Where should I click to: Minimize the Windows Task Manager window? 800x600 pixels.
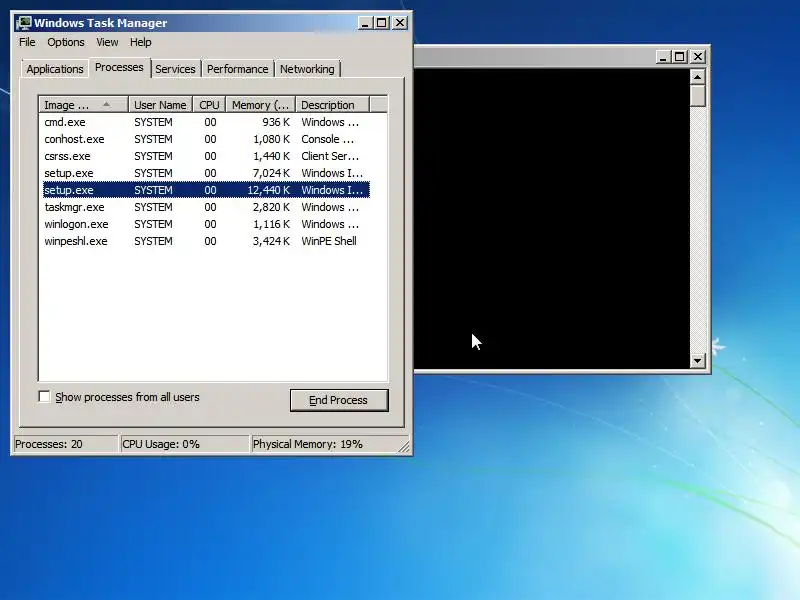[x=365, y=23]
